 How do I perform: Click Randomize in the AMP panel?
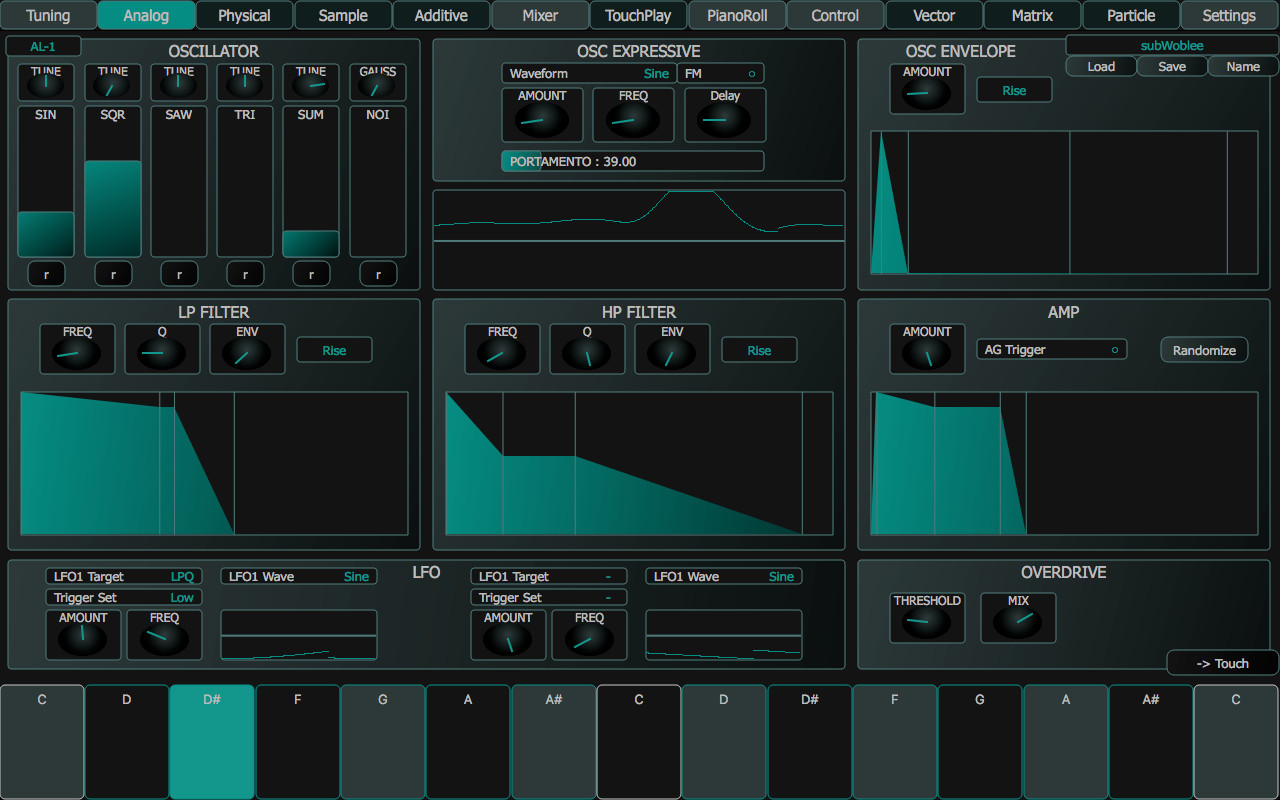pyautogui.click(x=1203, y=349)
